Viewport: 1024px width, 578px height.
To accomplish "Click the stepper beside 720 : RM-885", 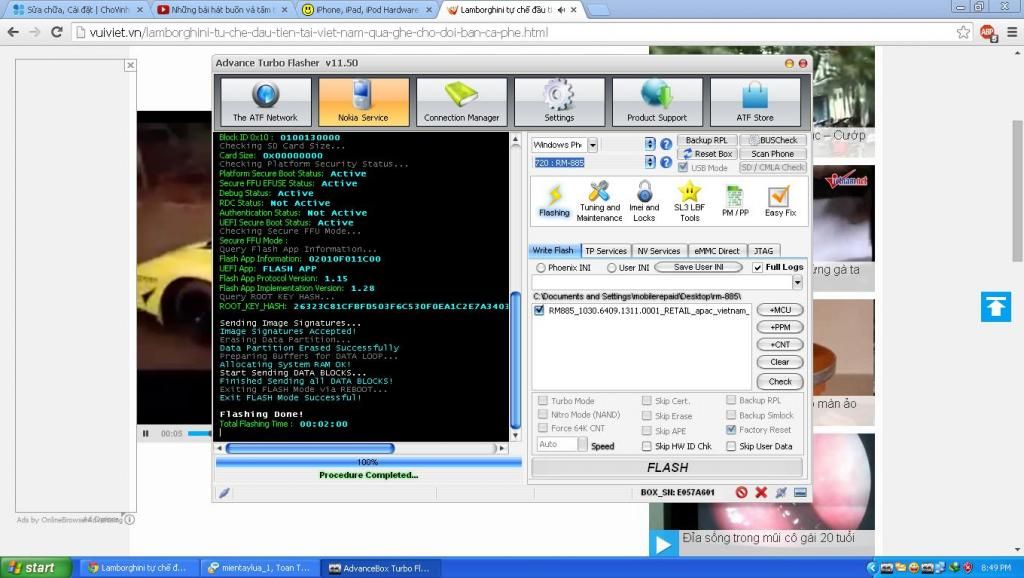I will [x=650, y=162].
